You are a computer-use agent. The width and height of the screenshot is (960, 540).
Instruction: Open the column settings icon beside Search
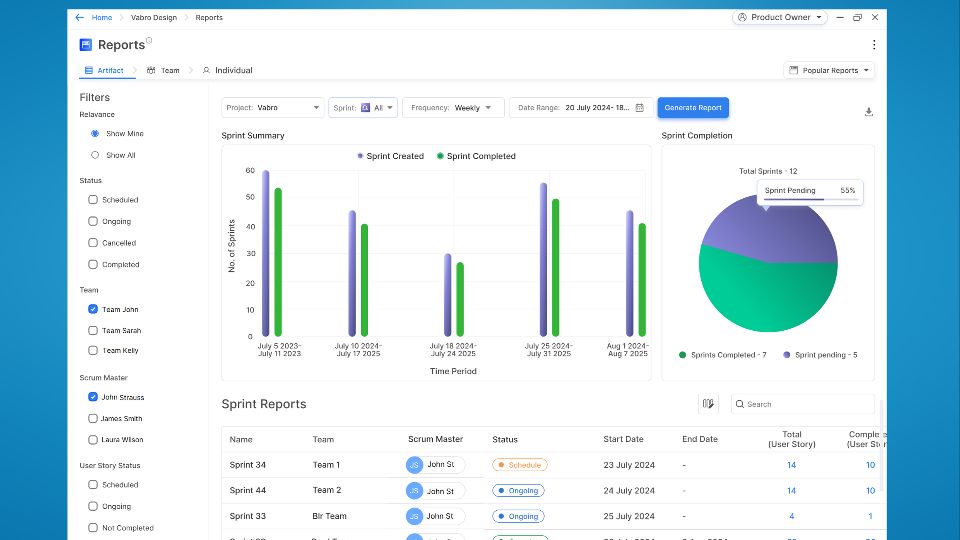point(708,404)
